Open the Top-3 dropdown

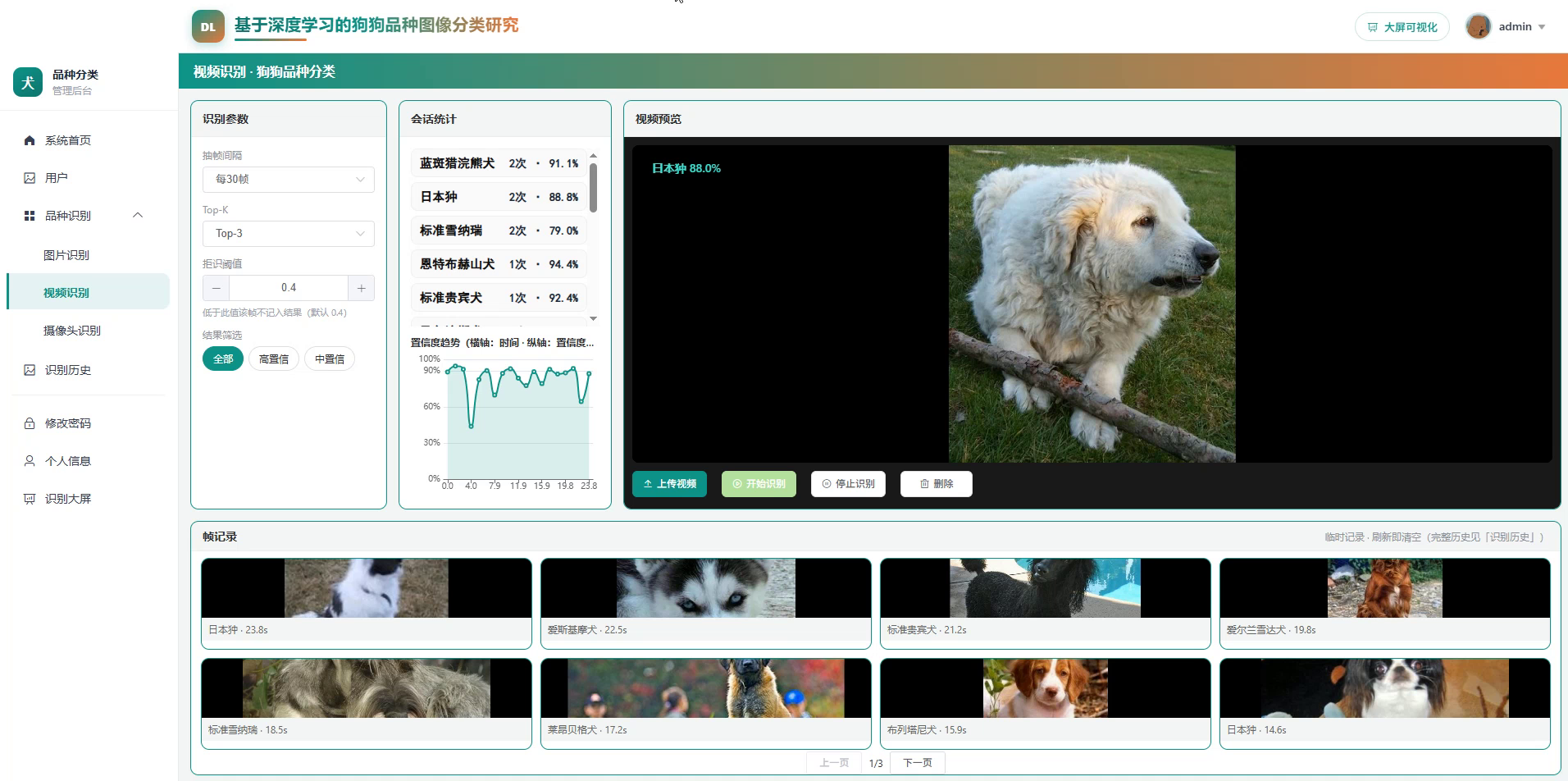pos(289,234)
